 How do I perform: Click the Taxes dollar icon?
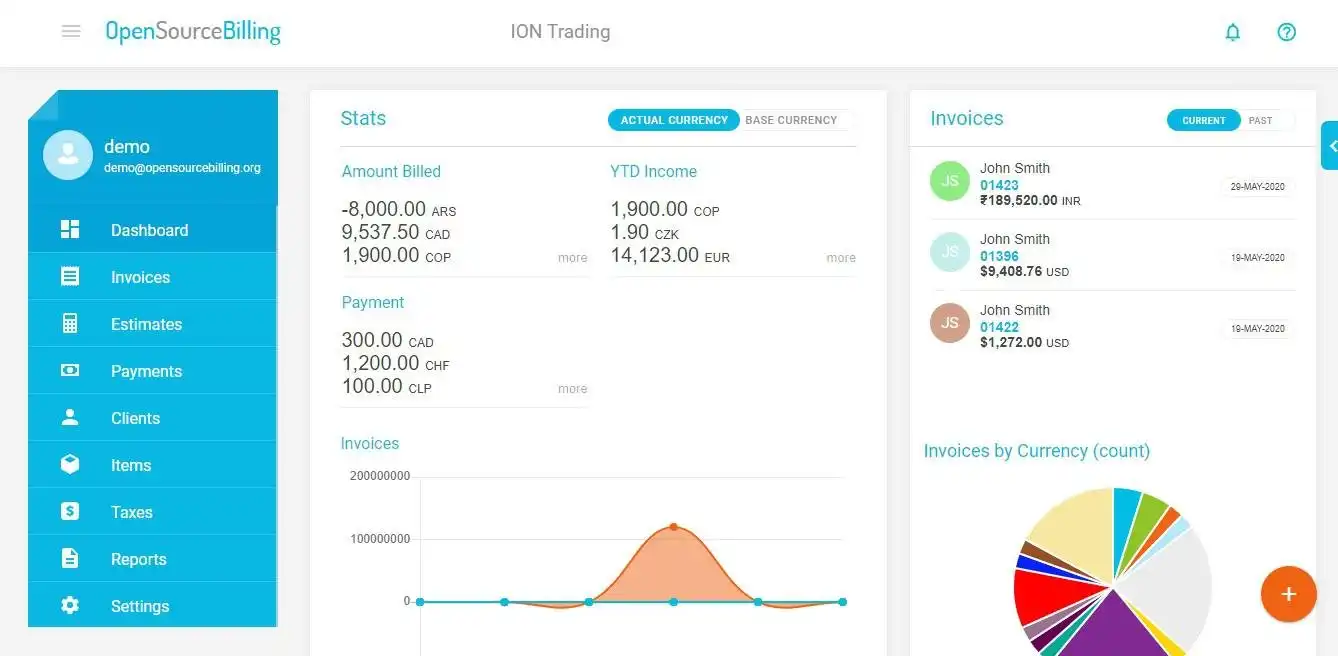coord(70,512)
